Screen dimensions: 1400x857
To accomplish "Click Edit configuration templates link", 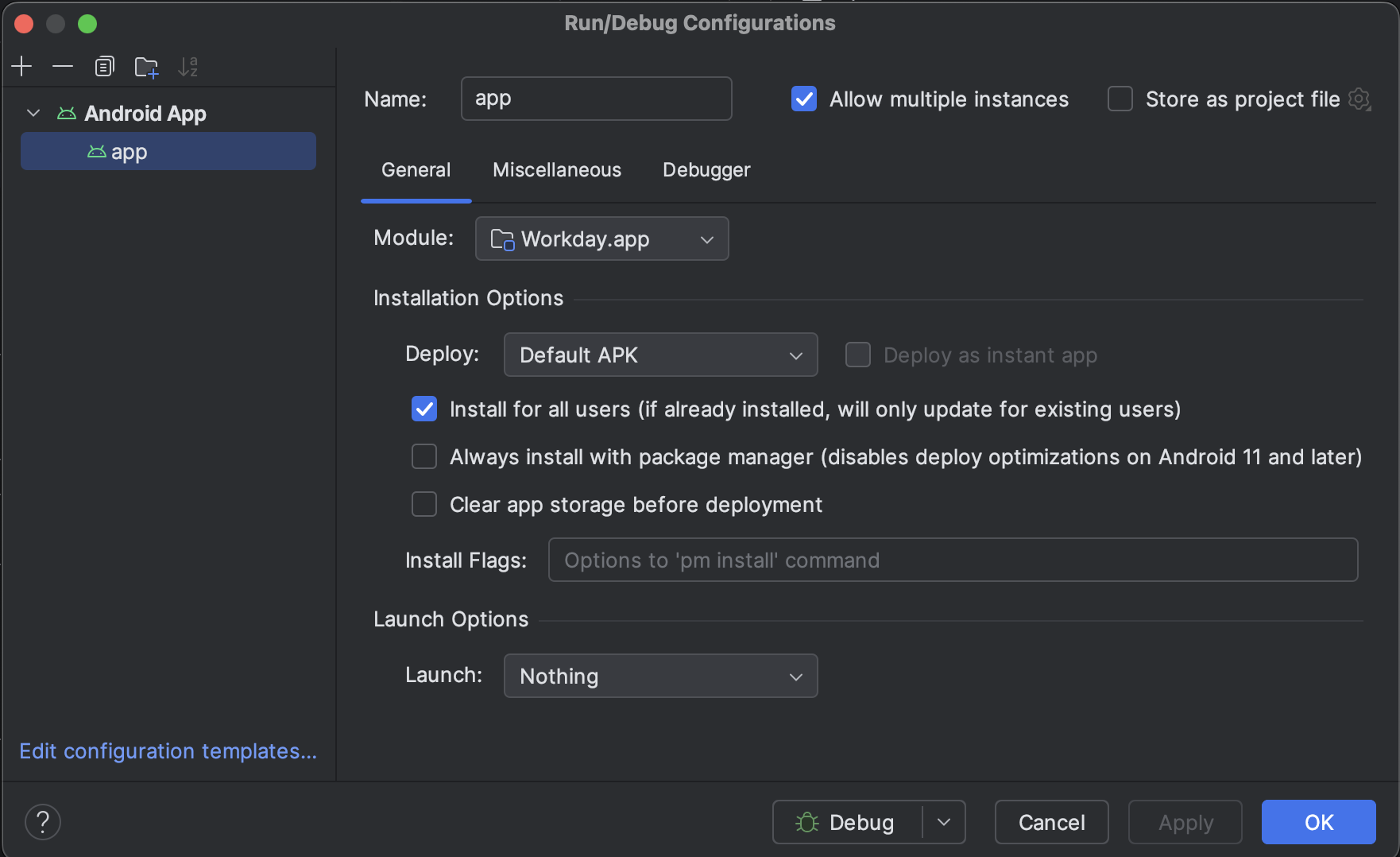I will pyautogui.click(x=168, y=750).
